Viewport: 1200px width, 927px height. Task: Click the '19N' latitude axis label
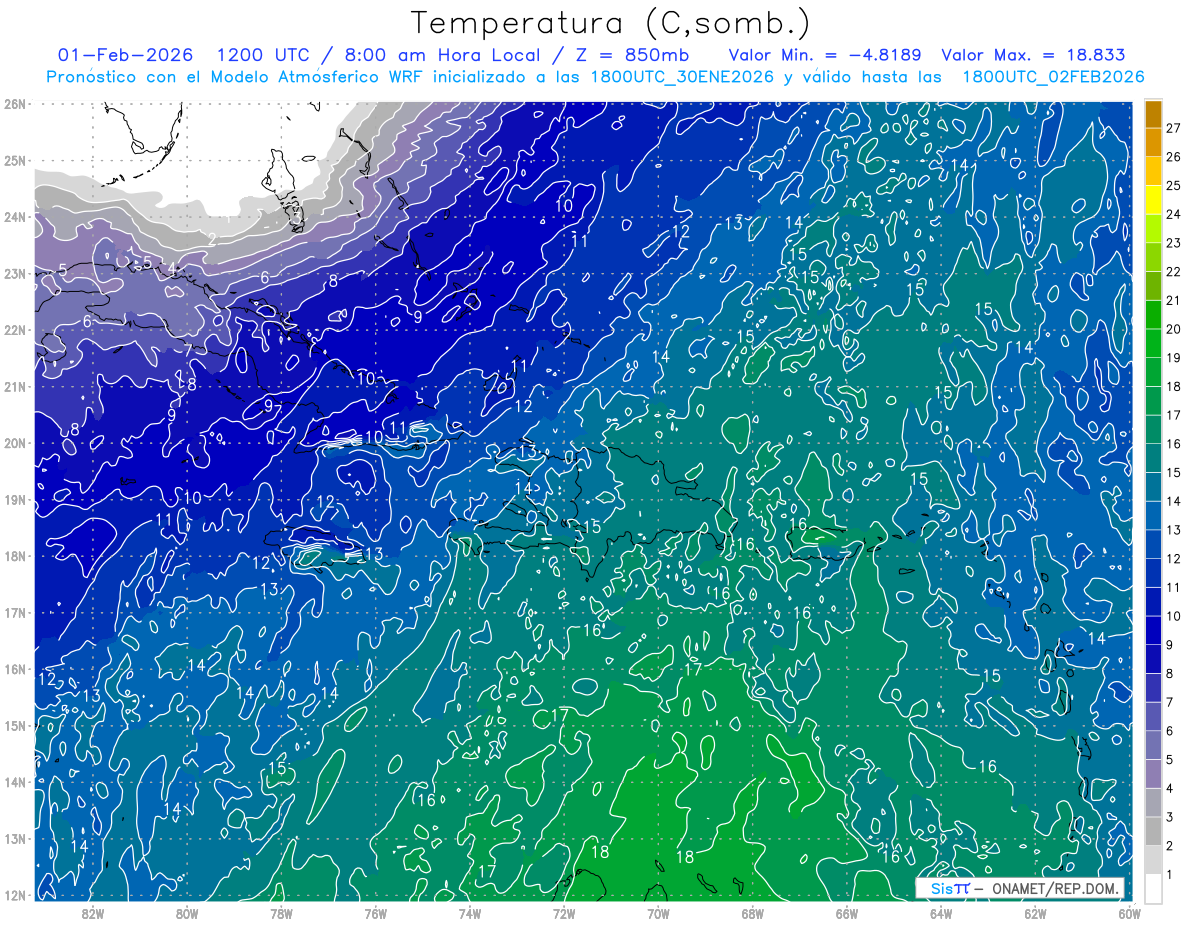15,500
